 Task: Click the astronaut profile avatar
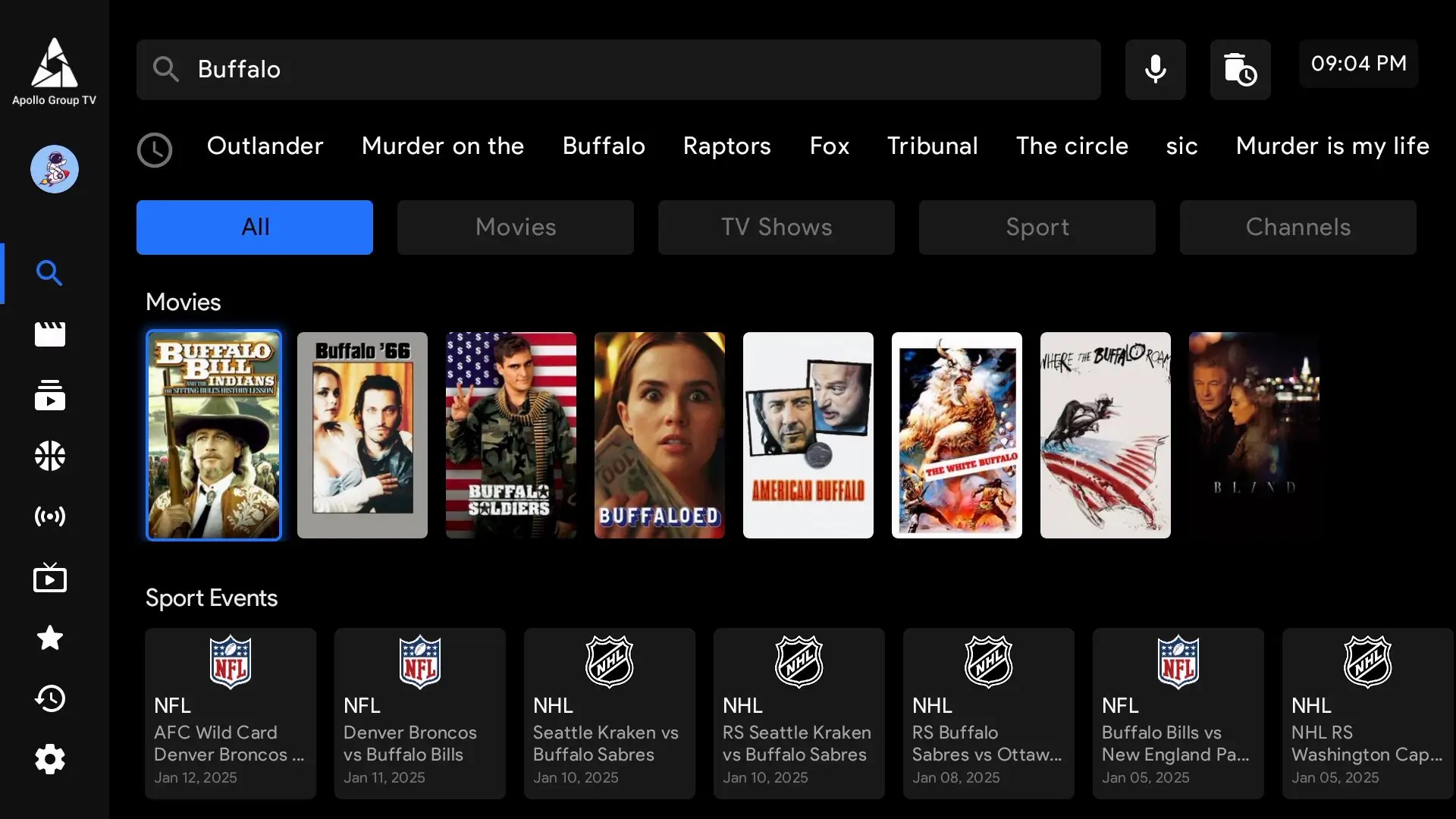coord(54,169)
